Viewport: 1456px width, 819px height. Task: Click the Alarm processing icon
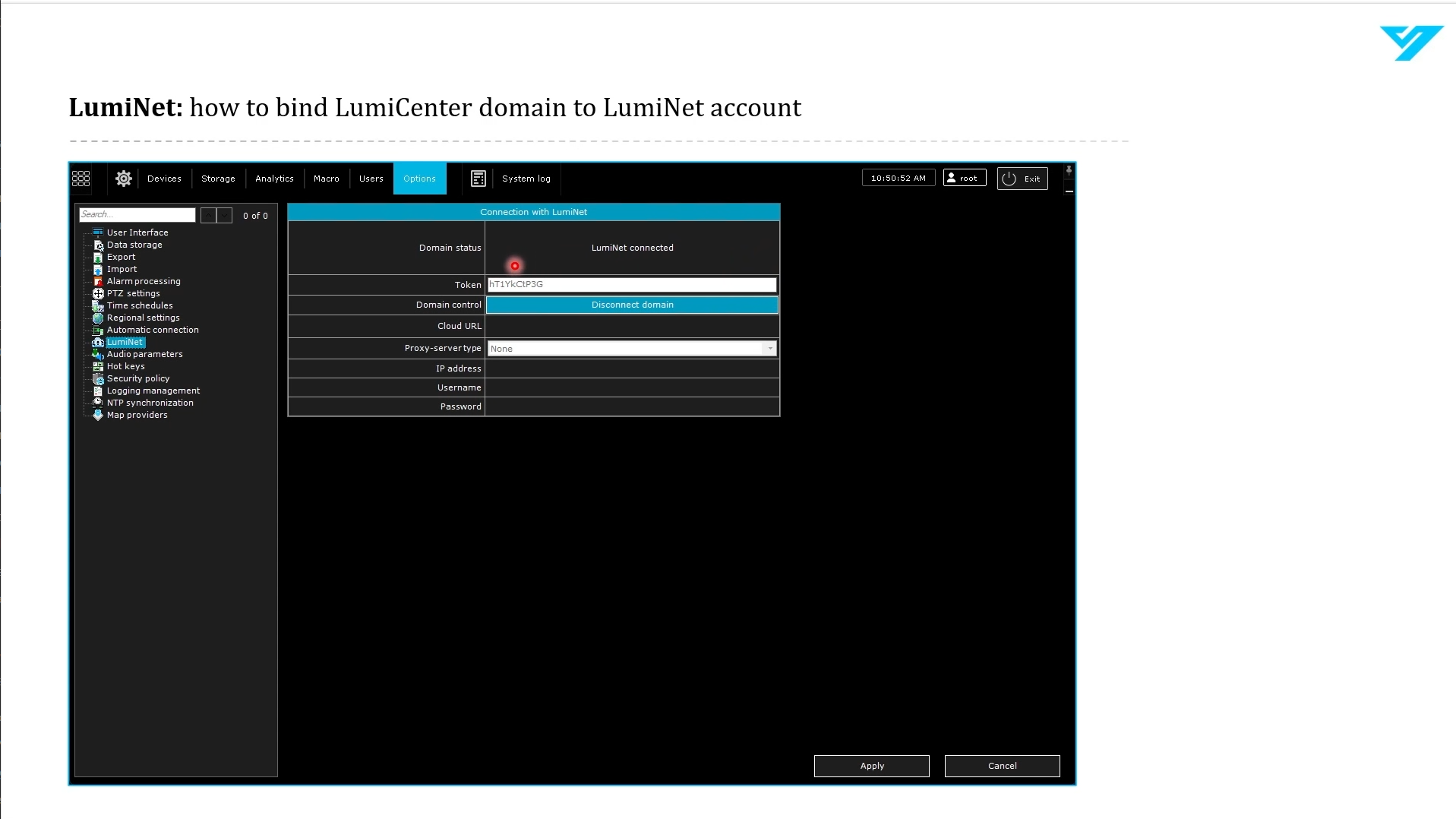click(98, 281)
